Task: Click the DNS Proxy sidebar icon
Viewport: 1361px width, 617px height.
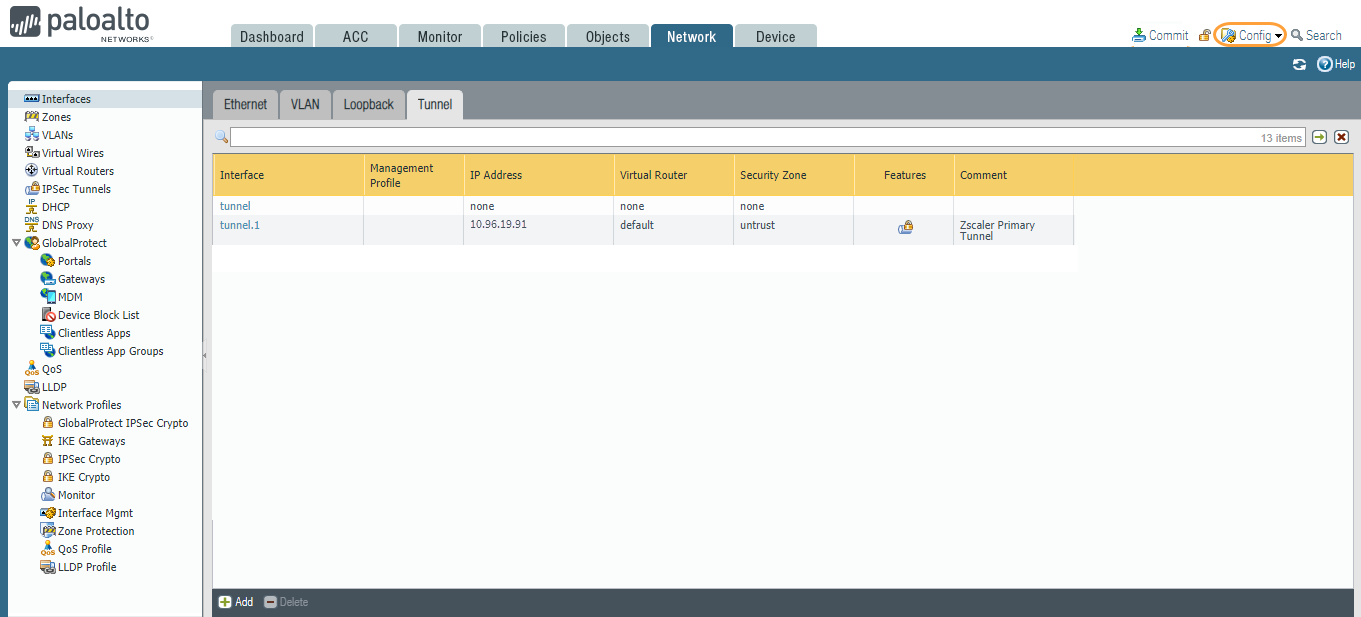Action: point(31,225)
